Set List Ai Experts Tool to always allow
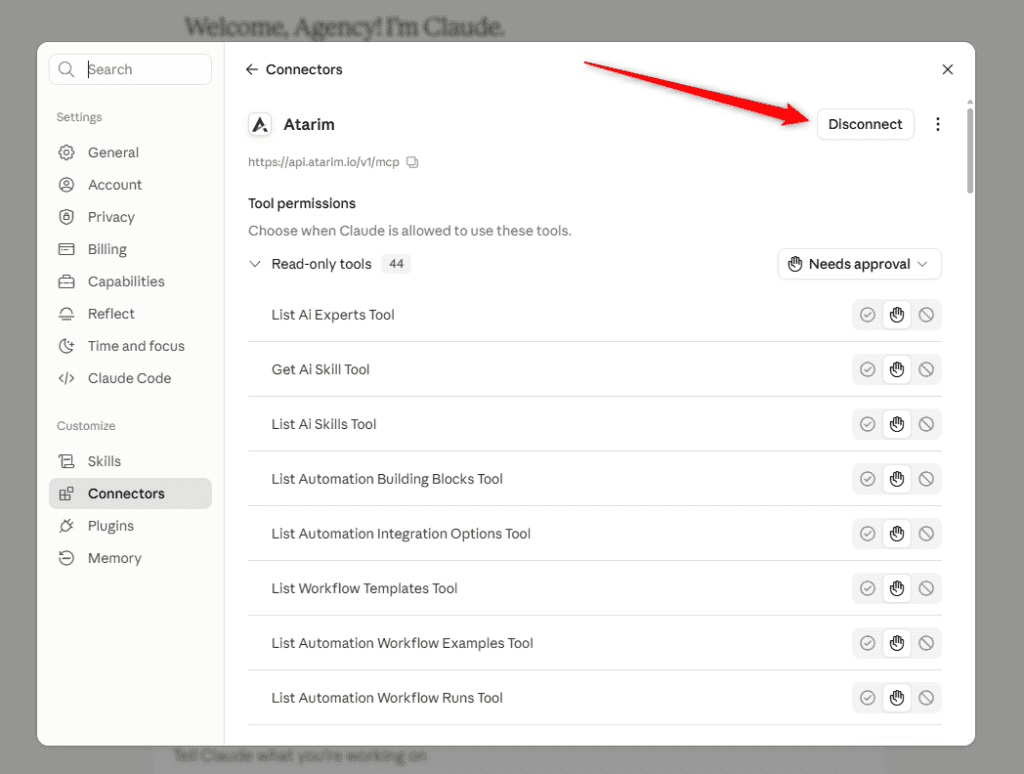Viewport: 1024px width, 774px height. pyautogui.click(x=867, y=315)
